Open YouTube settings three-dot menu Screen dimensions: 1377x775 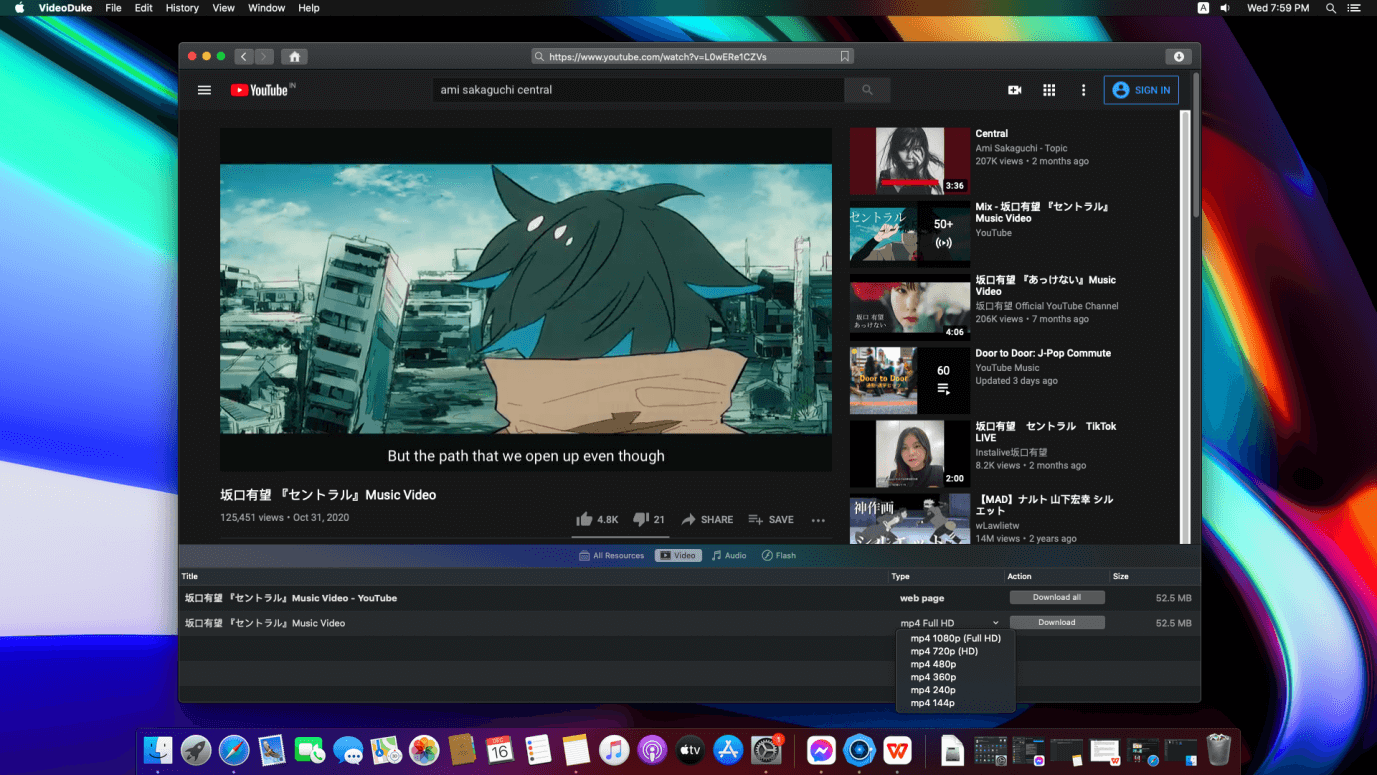pos(1083,90)
